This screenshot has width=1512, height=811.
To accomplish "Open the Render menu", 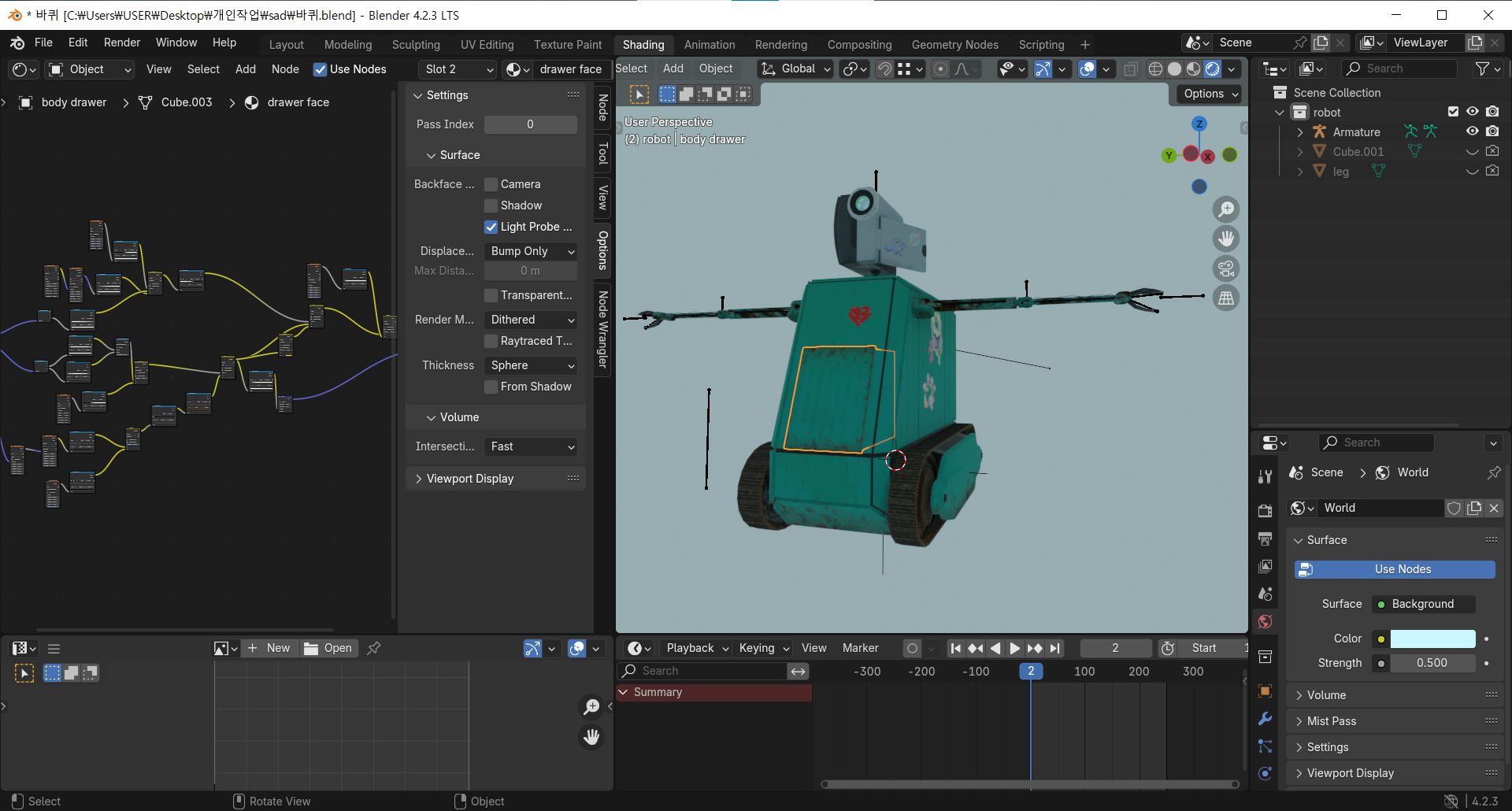I will [121, 43].
